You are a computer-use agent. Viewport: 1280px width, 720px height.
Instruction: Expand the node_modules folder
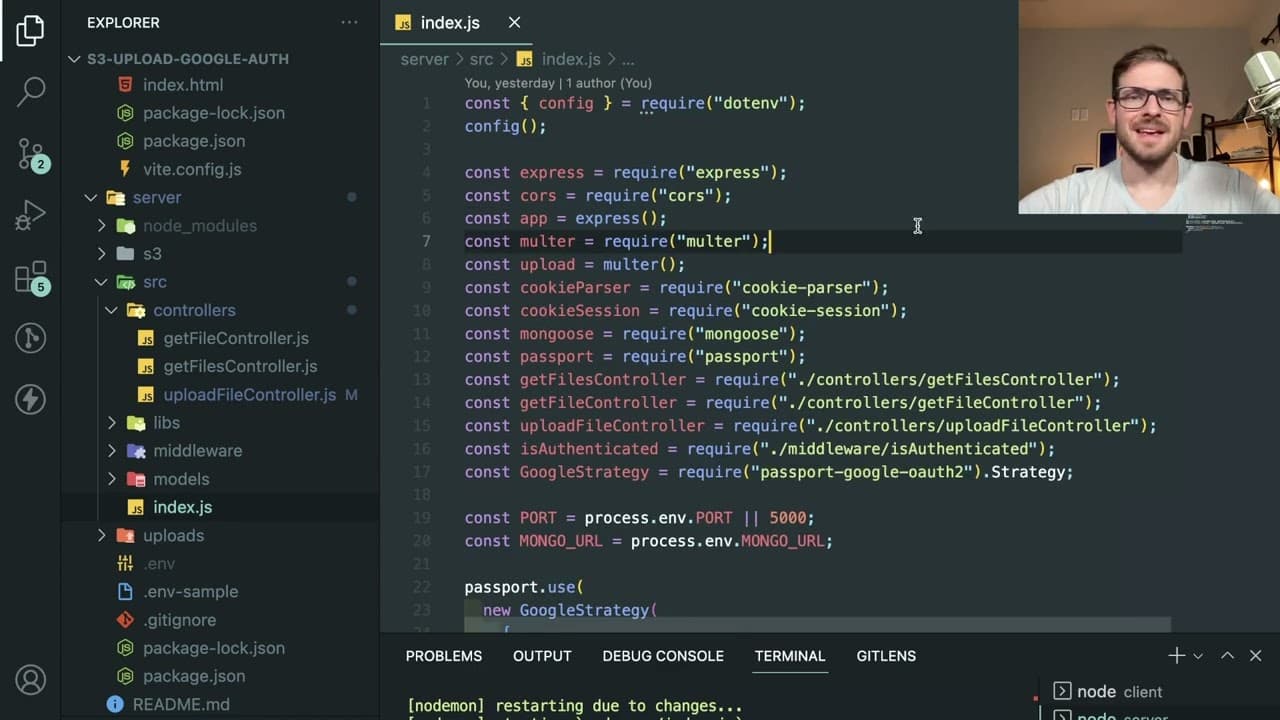pos(101,226)
